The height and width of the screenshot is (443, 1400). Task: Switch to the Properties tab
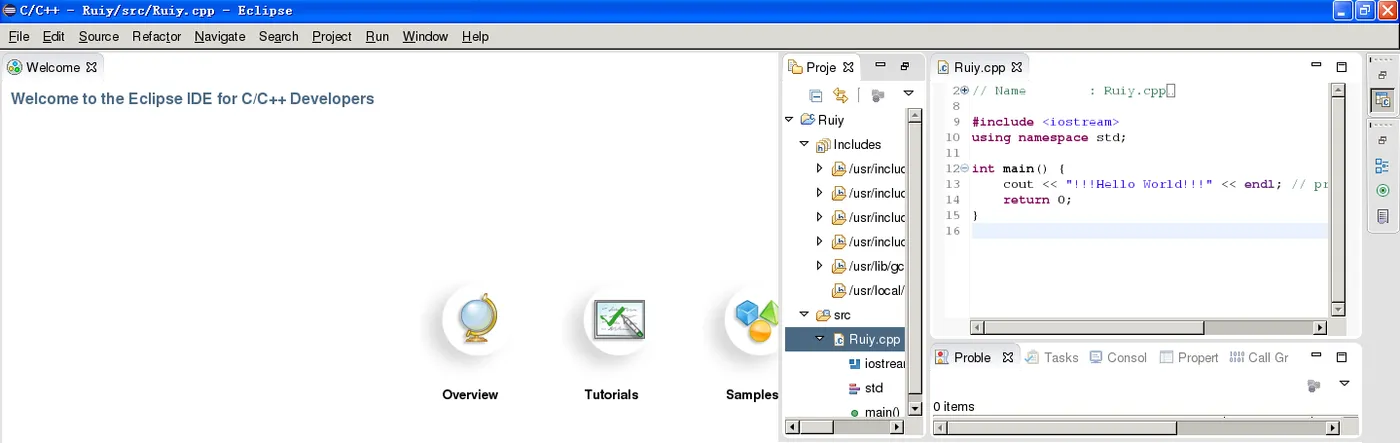(x=1189, y=357)
